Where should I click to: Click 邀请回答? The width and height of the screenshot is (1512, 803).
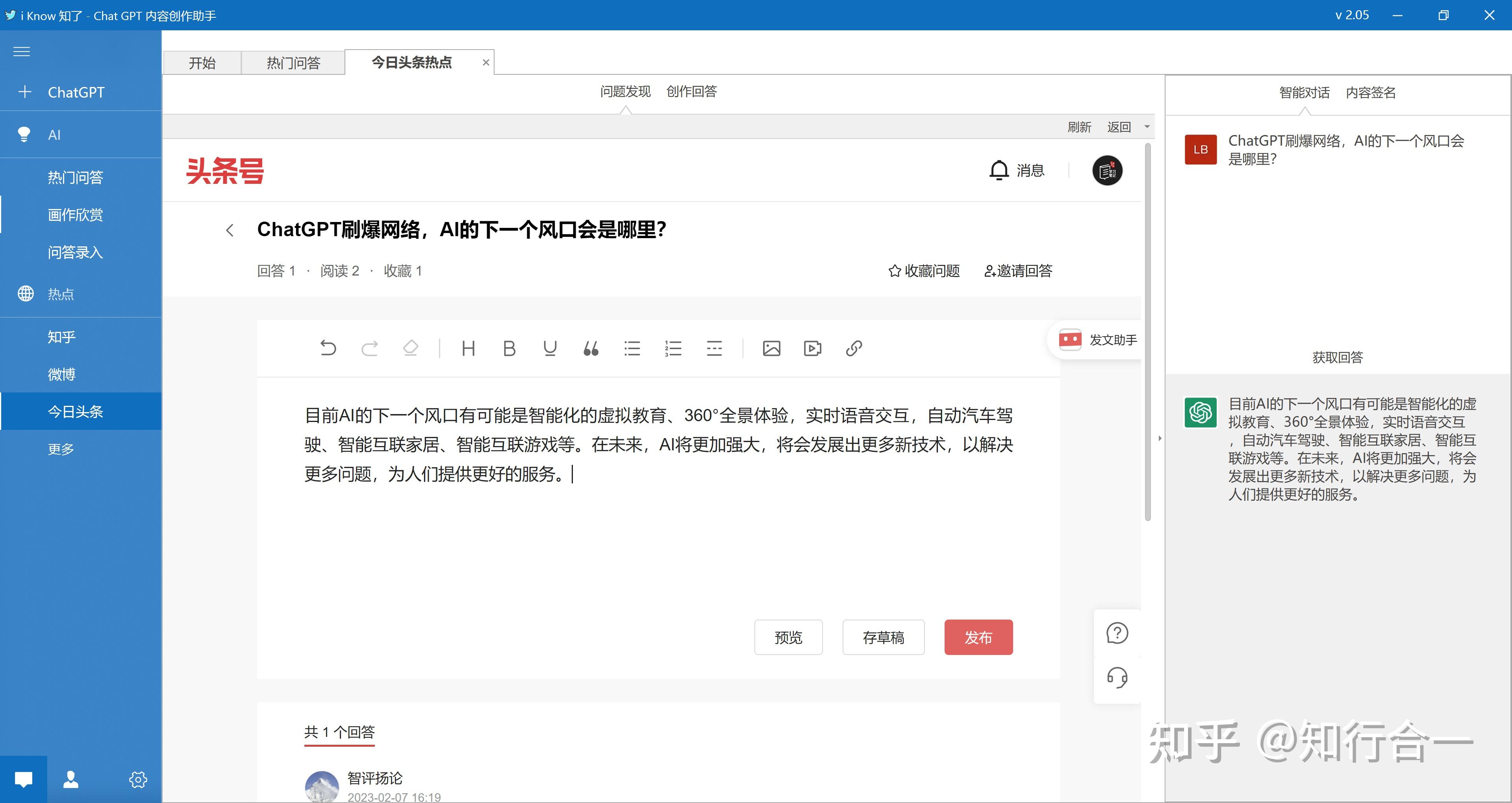pyautogui.click(x=1018, y=270)
